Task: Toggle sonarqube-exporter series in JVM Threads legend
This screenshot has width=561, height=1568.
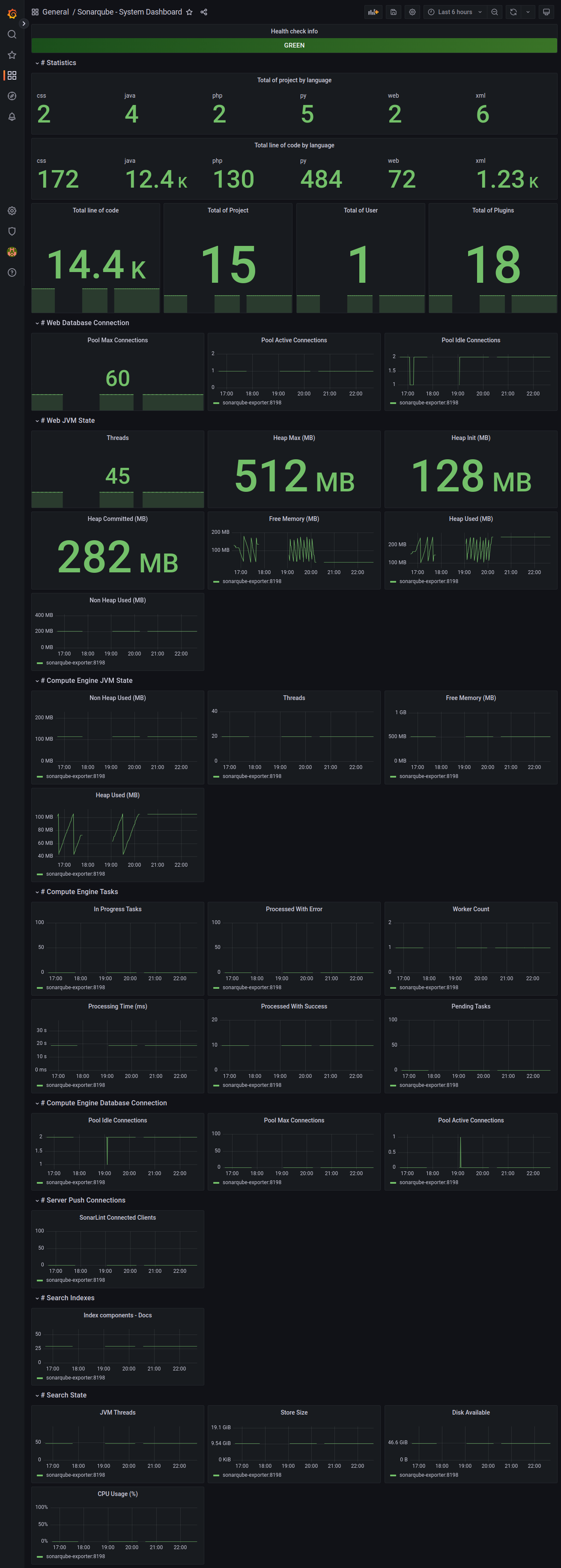Action: tap(75, 1475)
